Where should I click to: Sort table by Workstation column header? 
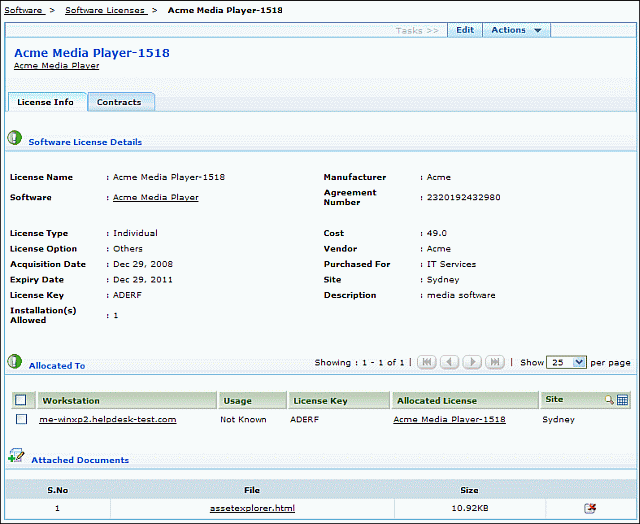click(x=71, y=400)
